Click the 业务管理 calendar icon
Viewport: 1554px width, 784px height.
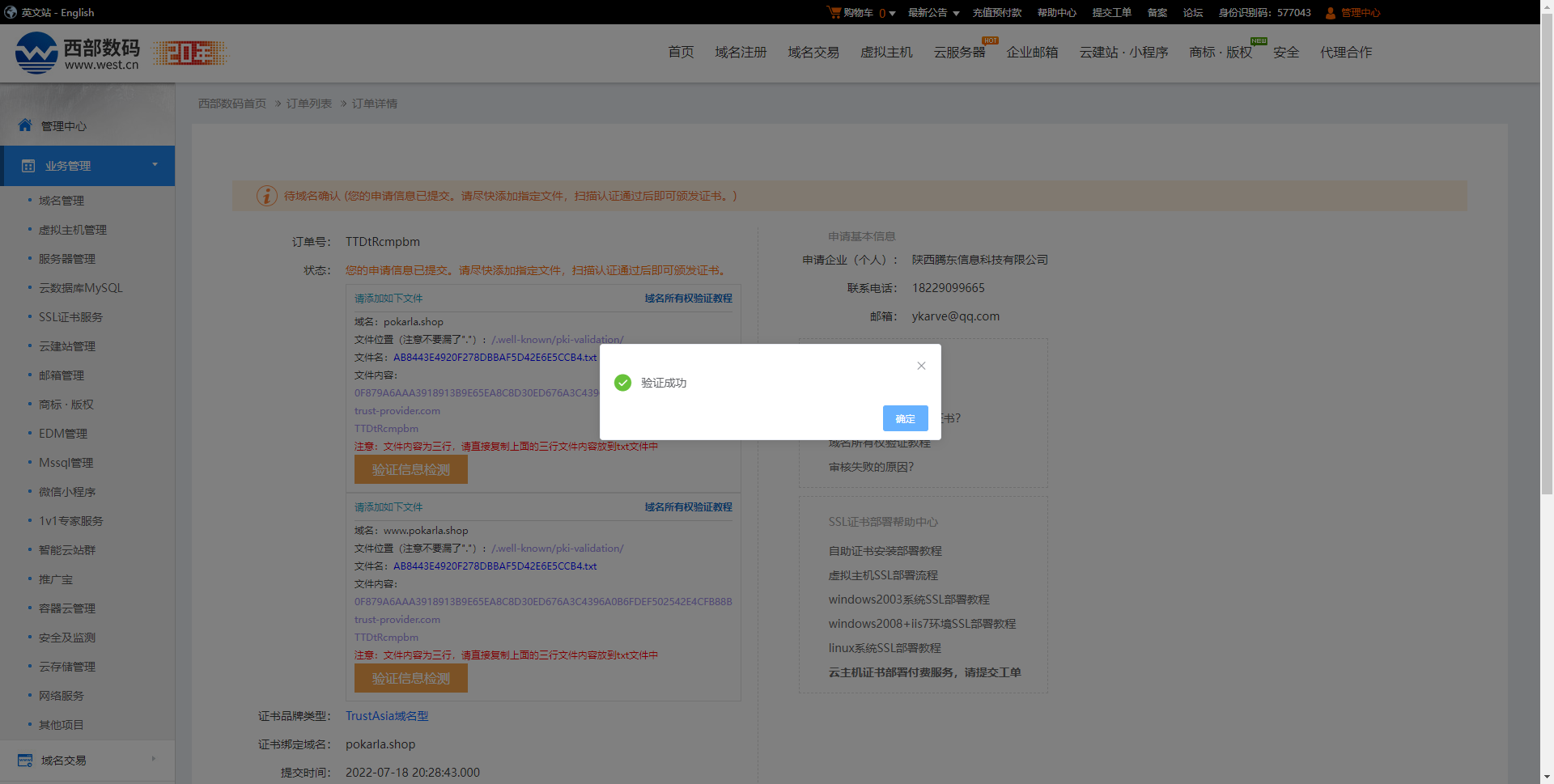28,166
